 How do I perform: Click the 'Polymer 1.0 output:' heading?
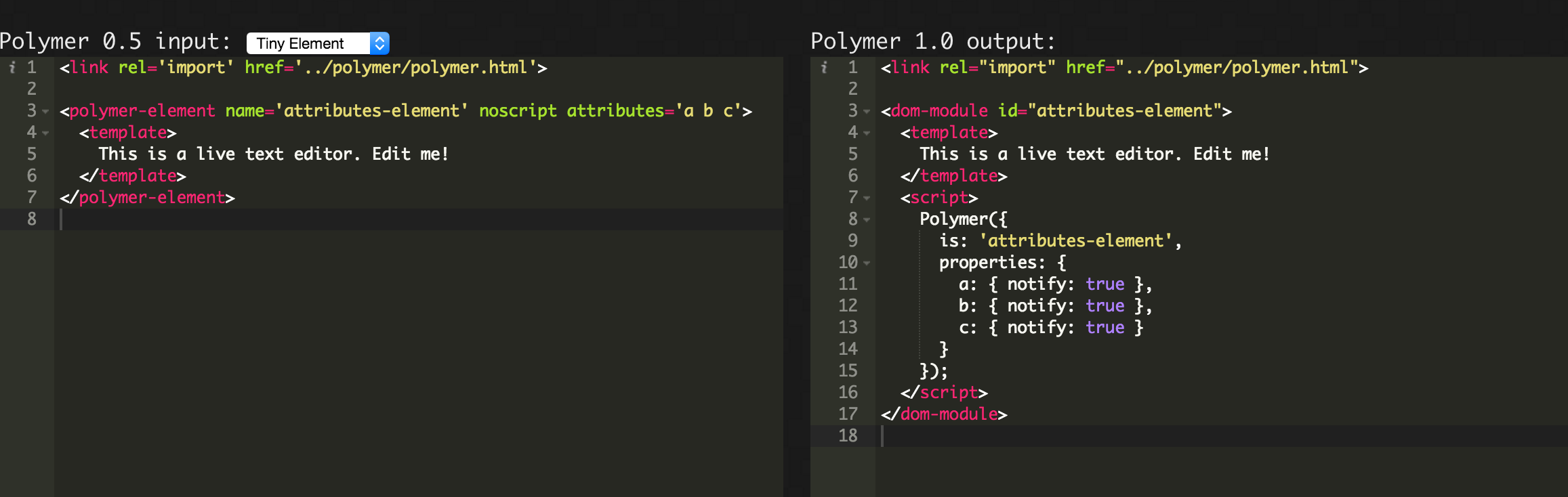tap(933, 41)
